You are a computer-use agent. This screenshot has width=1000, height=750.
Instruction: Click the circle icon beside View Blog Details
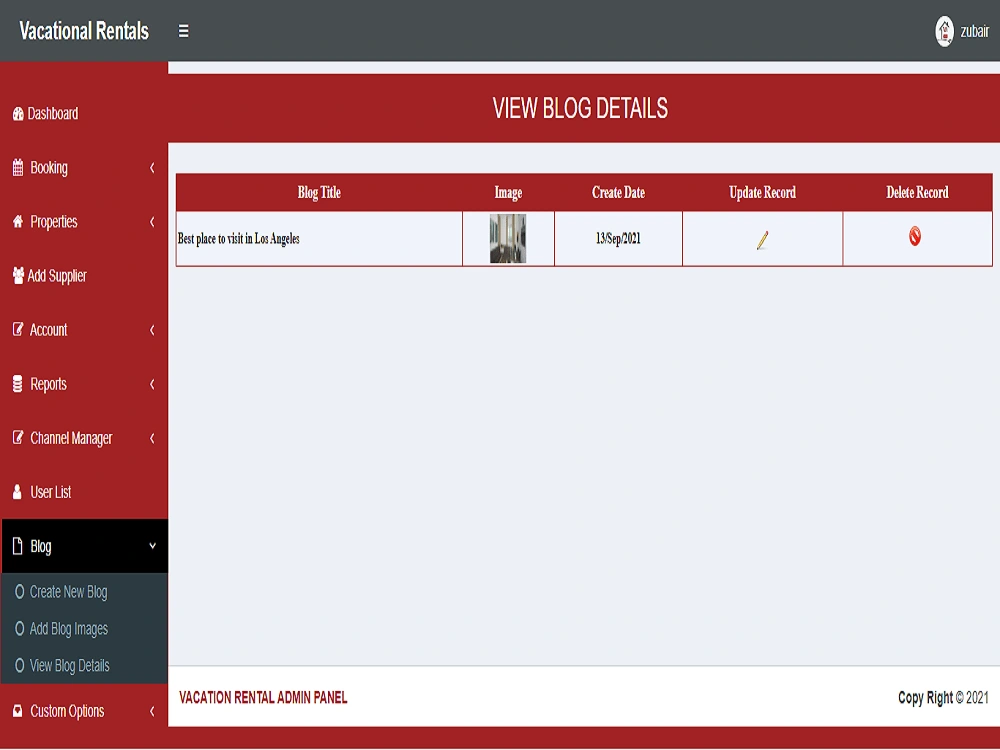click(x=19, y=666)
